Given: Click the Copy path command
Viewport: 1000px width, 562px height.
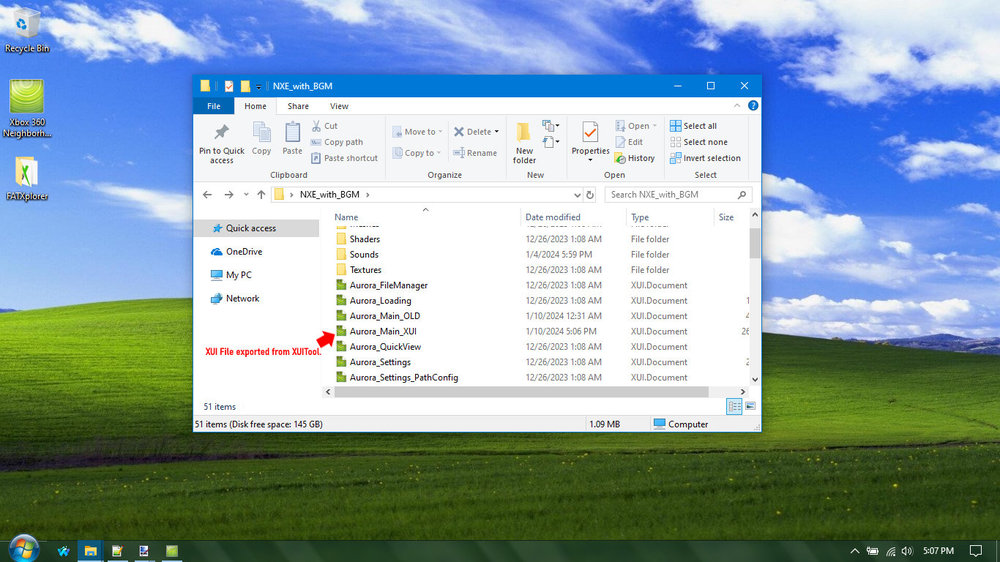Looking at the screenshot, I should (337, 142).
